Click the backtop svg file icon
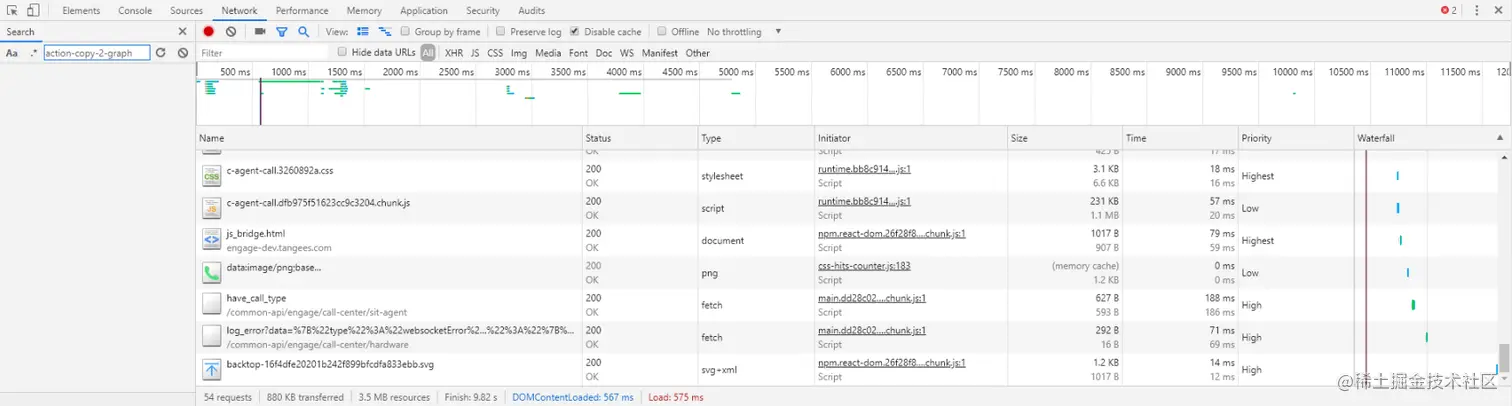1512x406 pixels. coord(212,369)
